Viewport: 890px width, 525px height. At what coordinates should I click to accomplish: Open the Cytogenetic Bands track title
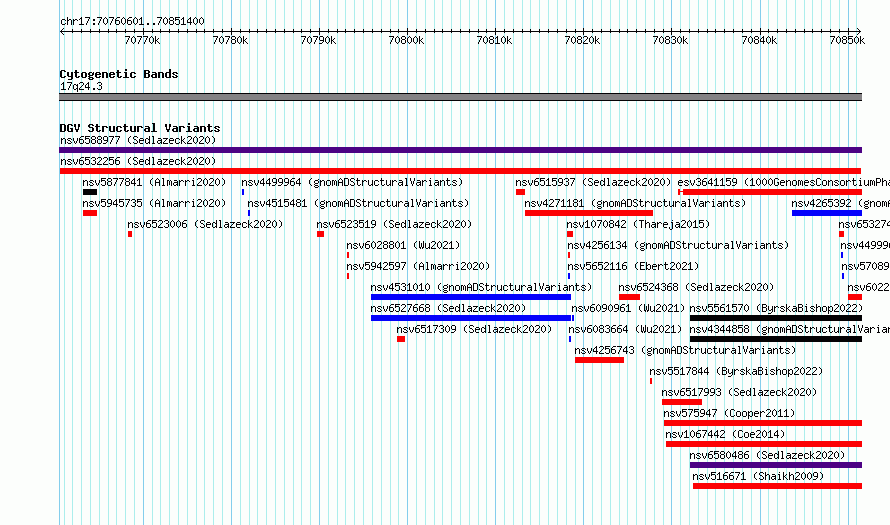click(119, 74)
